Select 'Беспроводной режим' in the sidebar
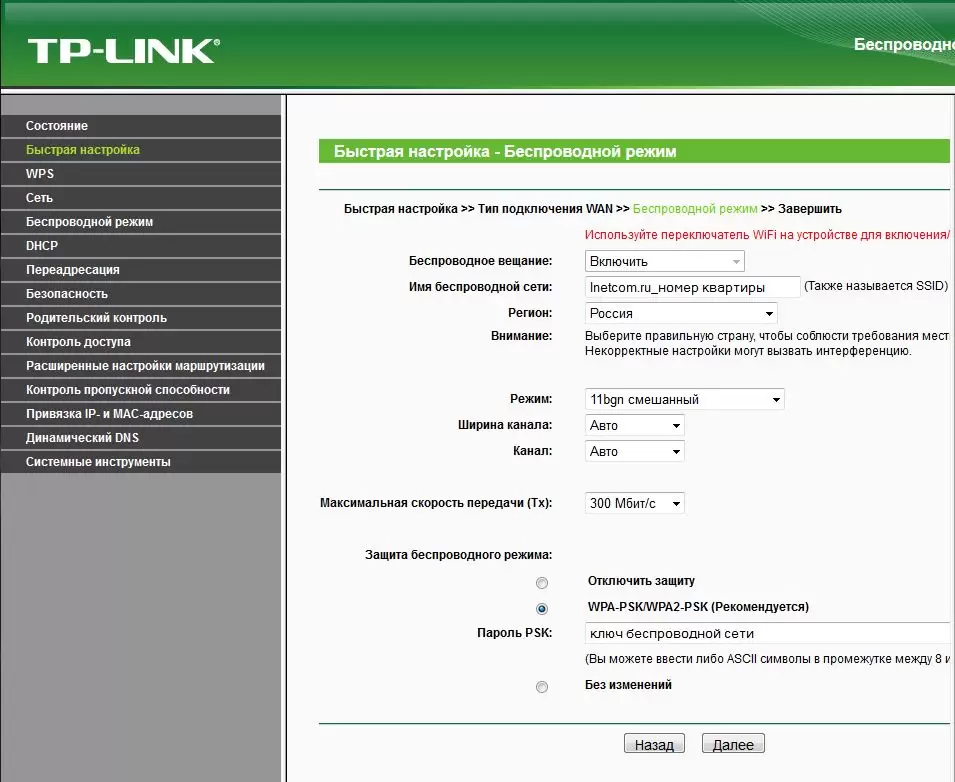Image resolution: width=955 pixels, height=782 pixels. click(89, 222)
